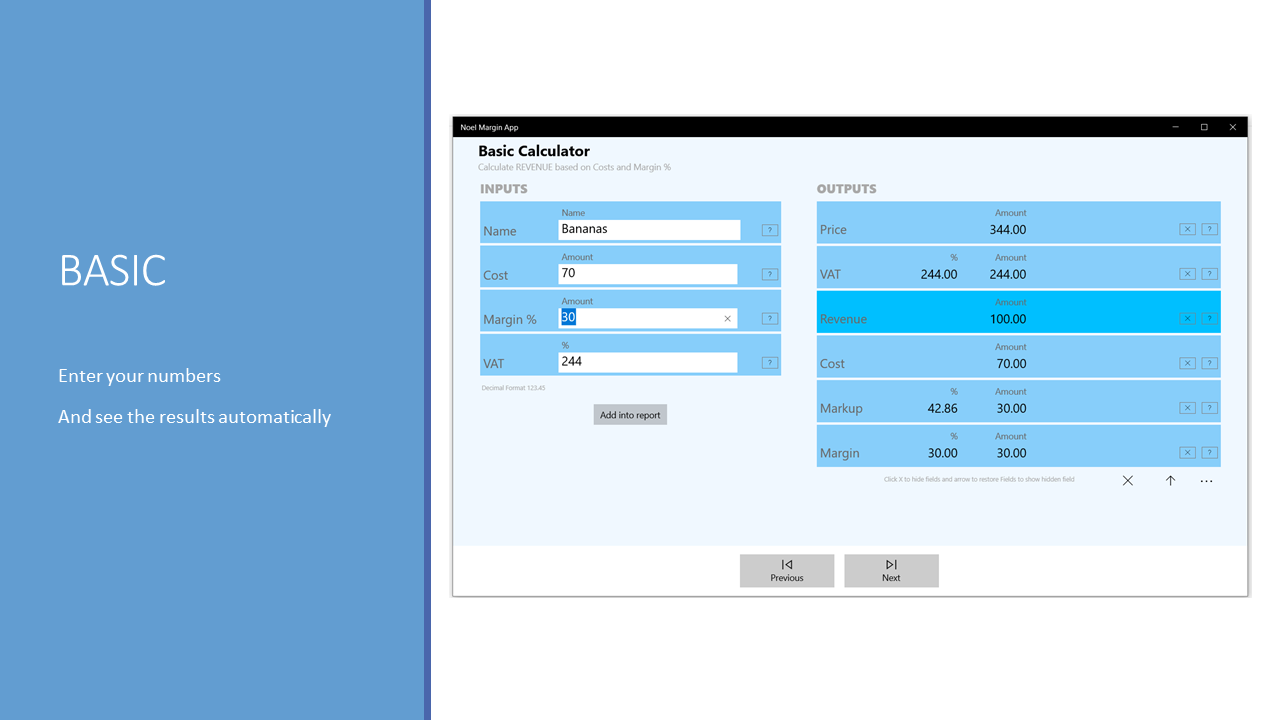Image resolution: width=1280 pixels, height=720 pixels.
Task: Maximize the Noel Margin App window
Action: click(x=1204, y=127)
